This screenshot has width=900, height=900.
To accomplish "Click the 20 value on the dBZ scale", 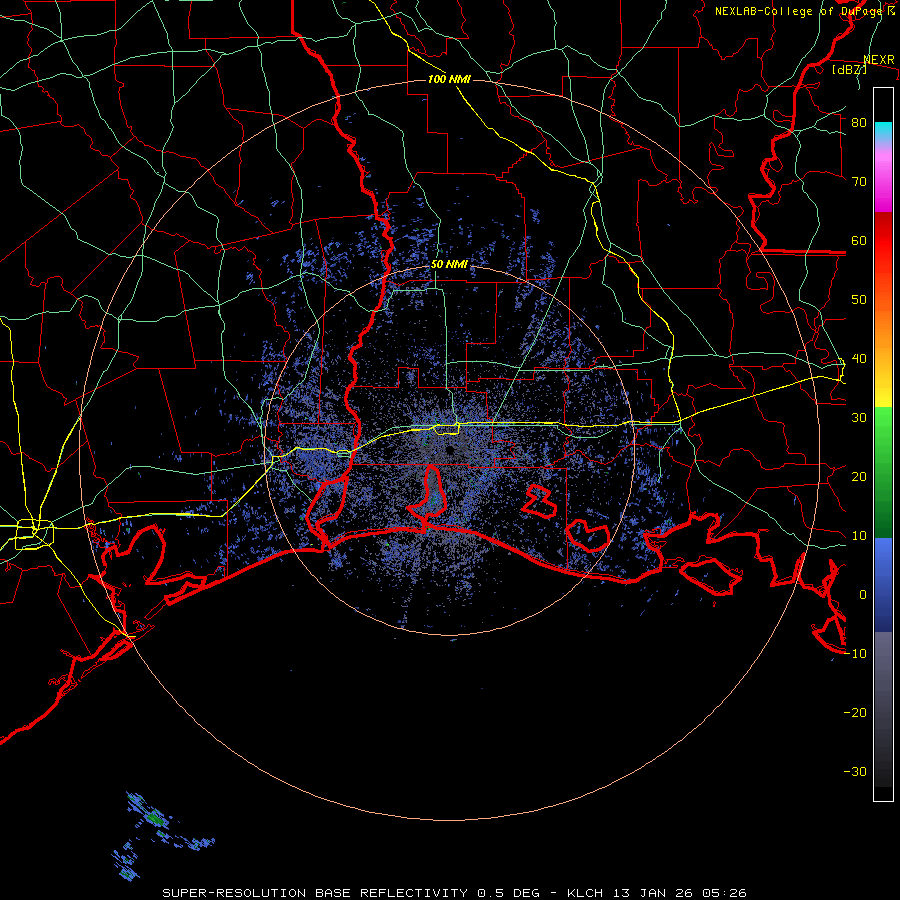I will [859, 477].
